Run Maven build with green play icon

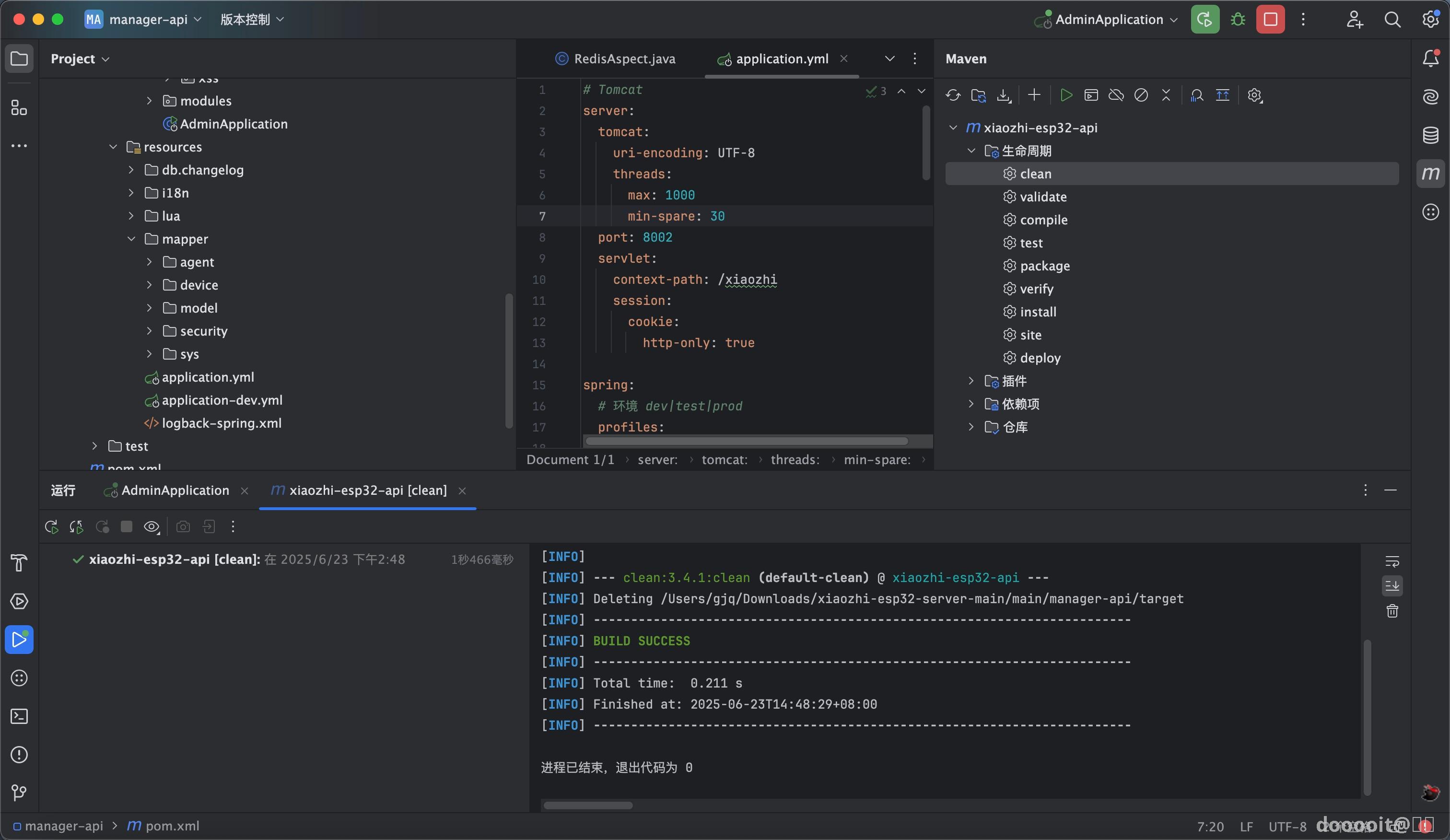[1065, 95]
